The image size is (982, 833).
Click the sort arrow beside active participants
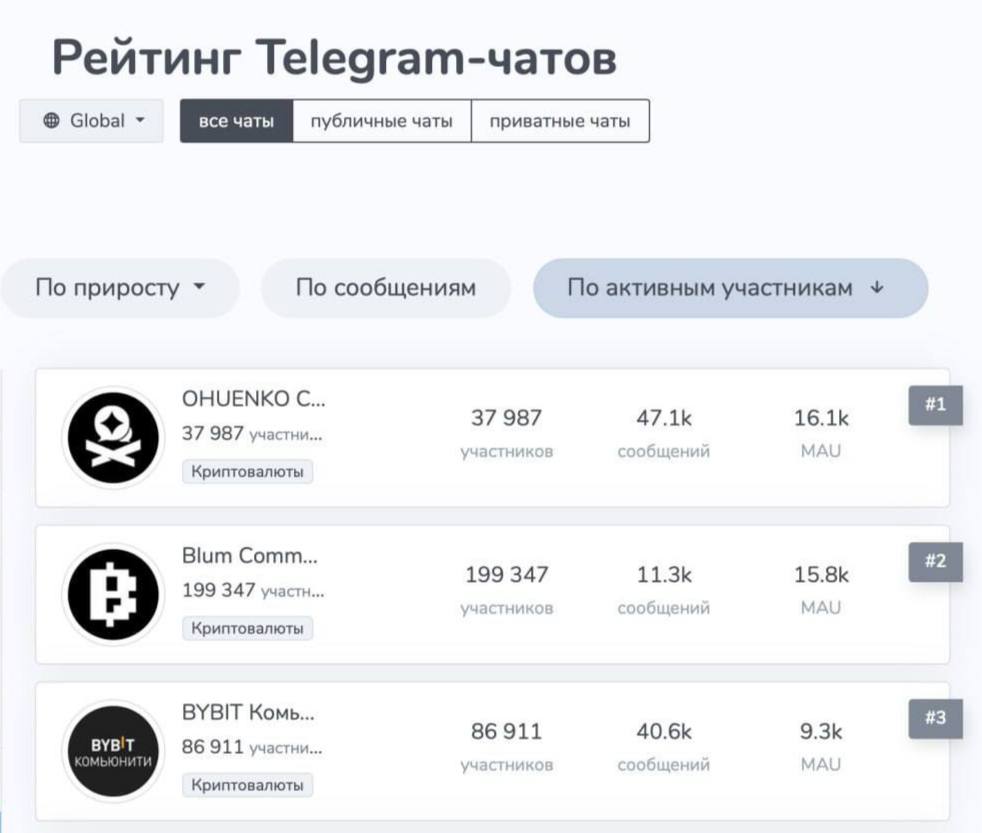(x=877, y=288)
